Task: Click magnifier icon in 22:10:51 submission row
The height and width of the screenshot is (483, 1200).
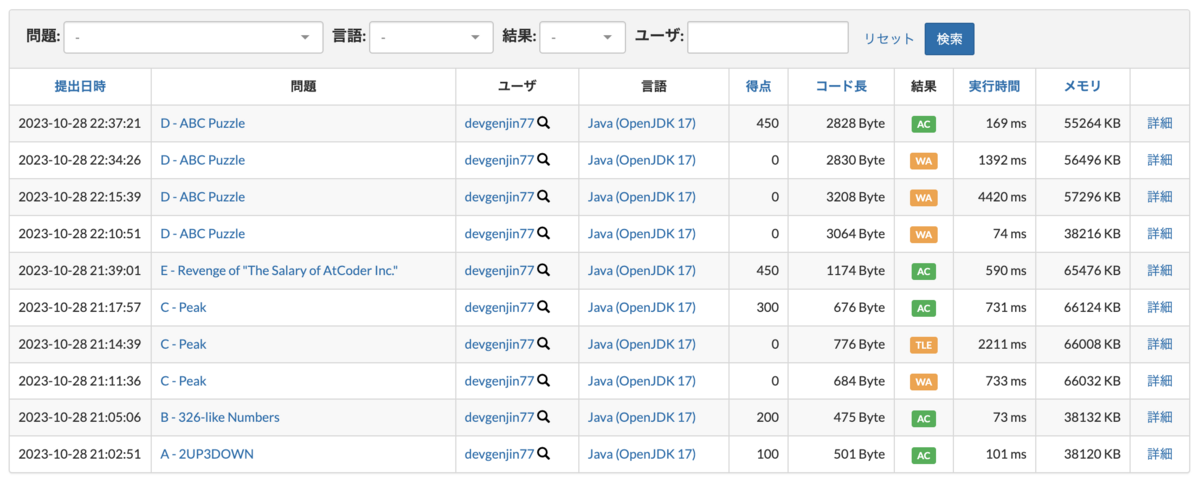Action: click(544, 233)
